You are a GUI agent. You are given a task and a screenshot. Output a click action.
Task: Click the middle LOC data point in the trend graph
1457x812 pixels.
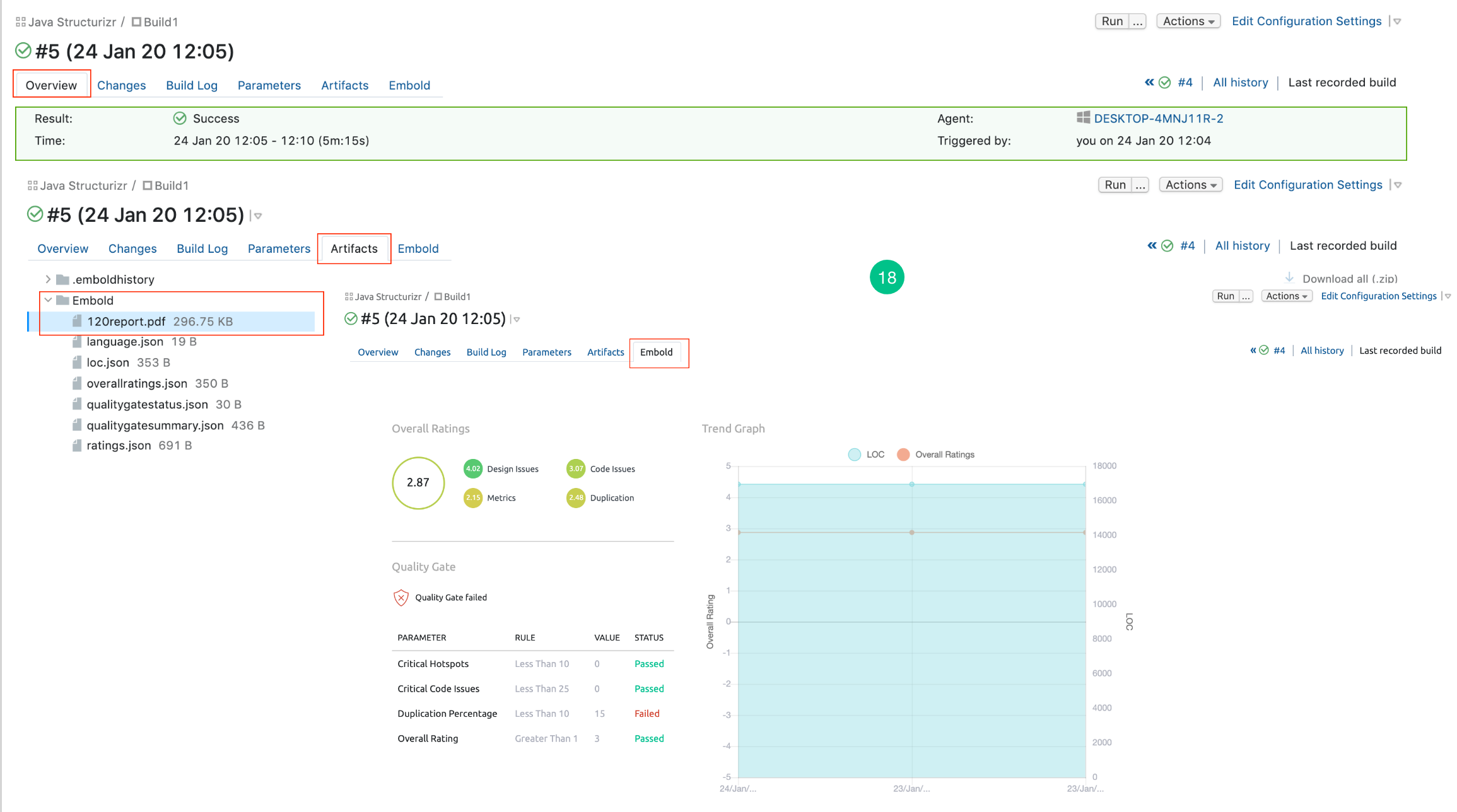911,484
